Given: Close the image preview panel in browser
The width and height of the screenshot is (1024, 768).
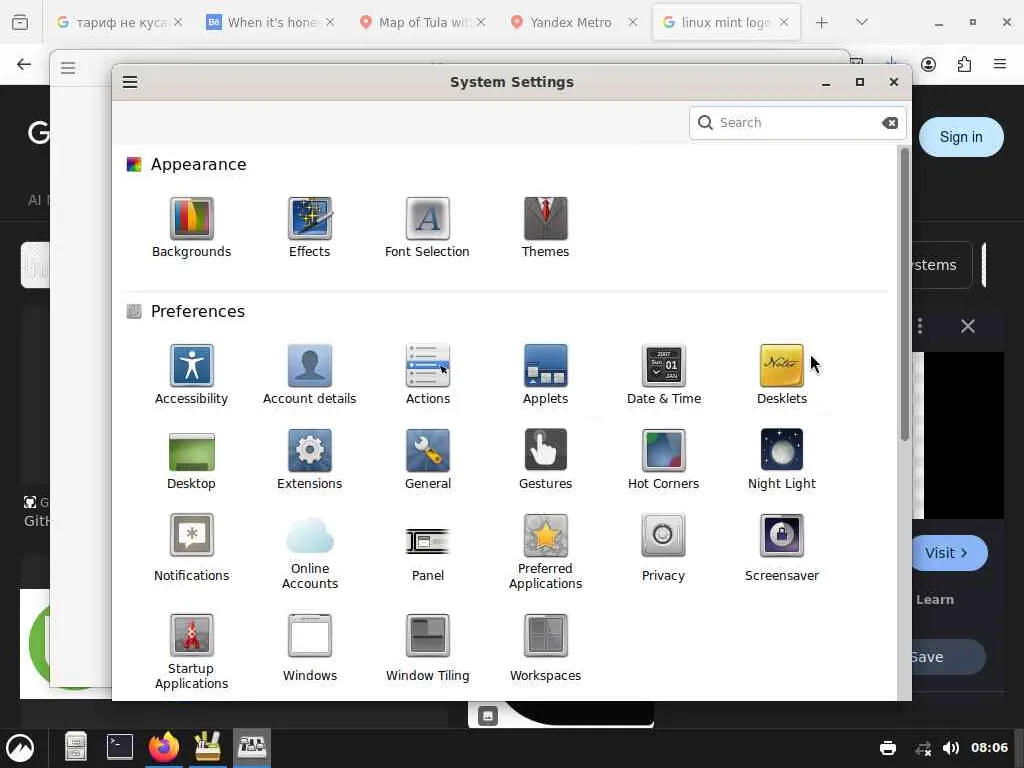Looking at the screenshot, I should point(967,326).
